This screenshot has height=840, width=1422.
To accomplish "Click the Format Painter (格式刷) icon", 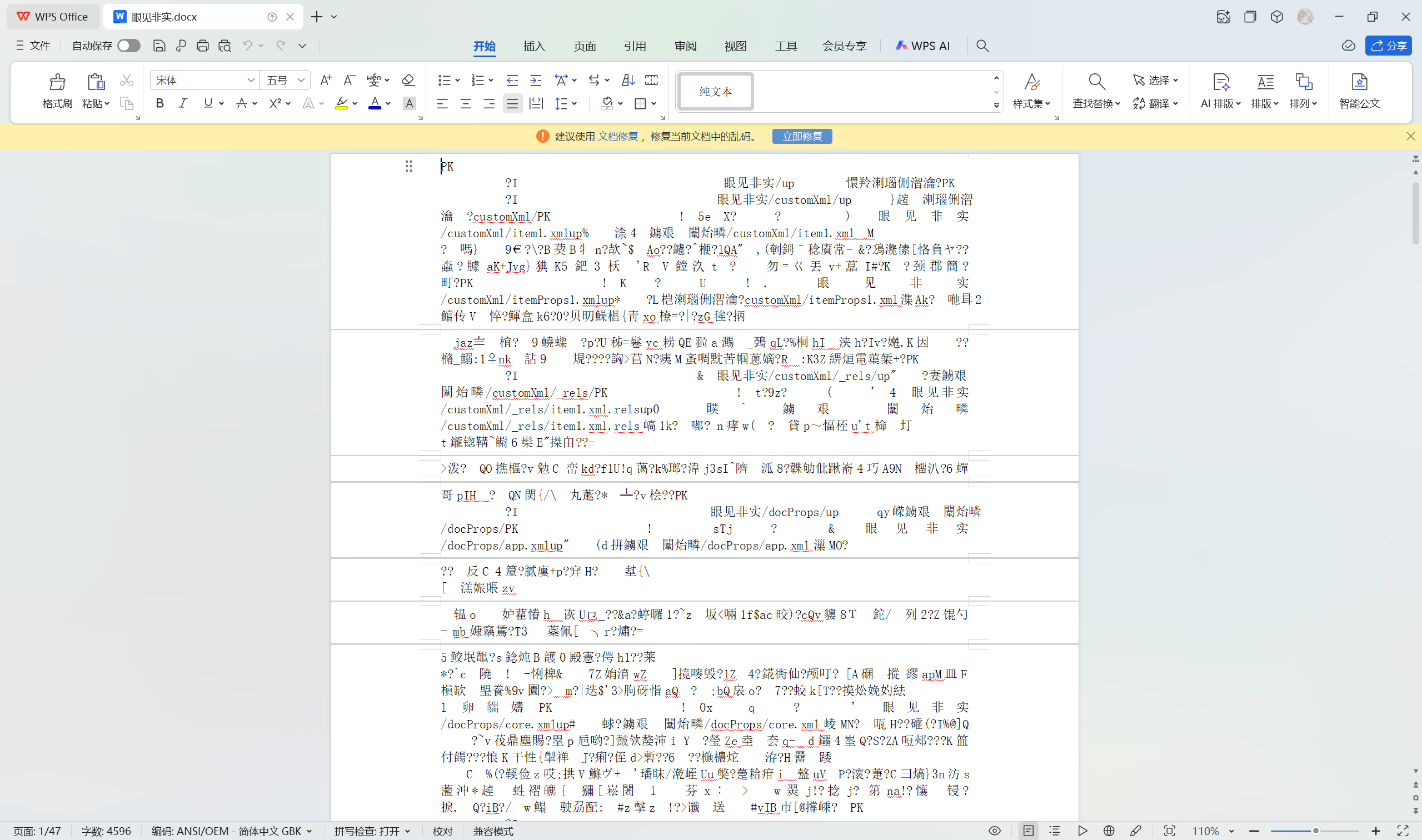I will click(x=57, y=83).
